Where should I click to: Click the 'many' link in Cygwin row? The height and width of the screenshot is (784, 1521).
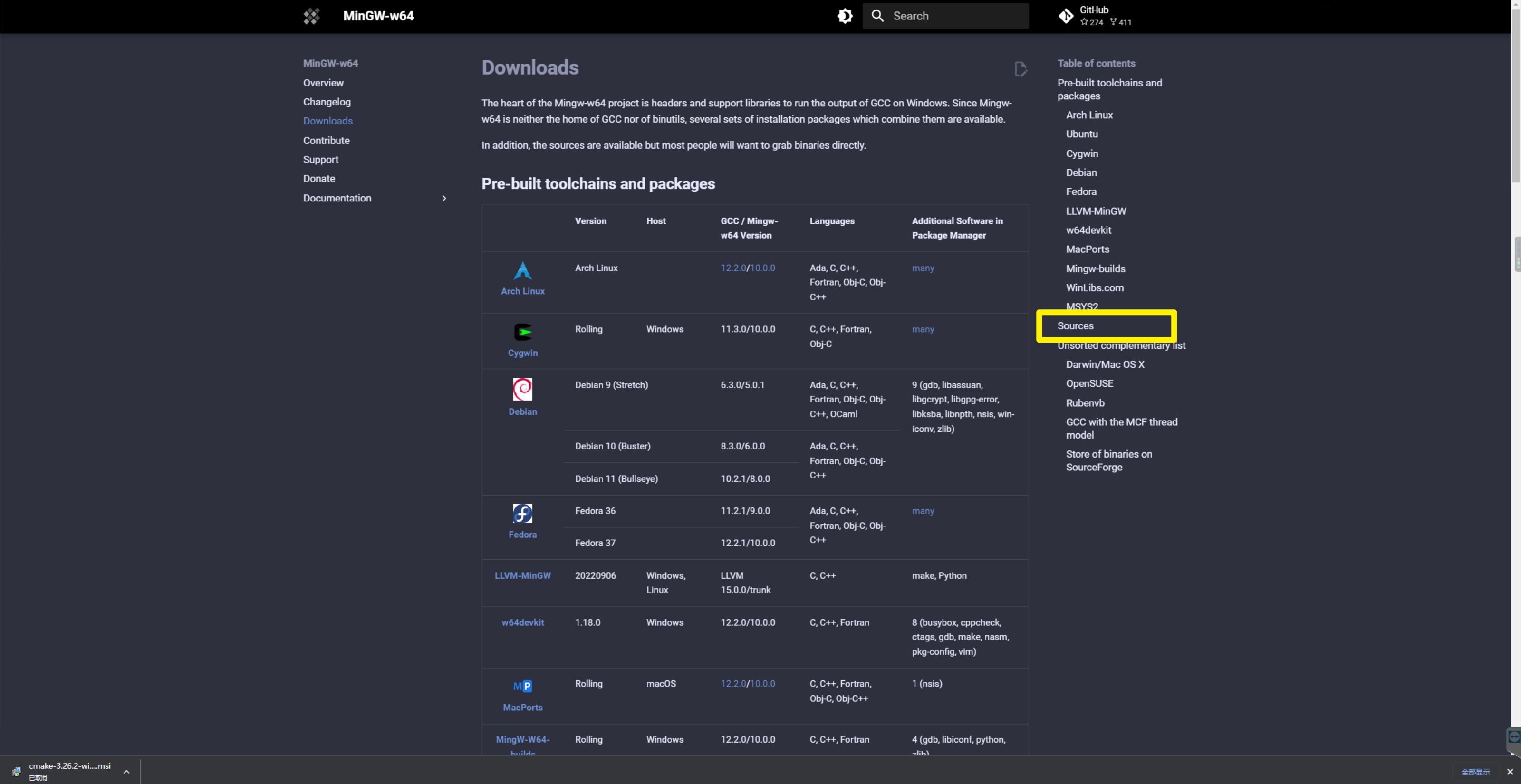coord(922,329)
